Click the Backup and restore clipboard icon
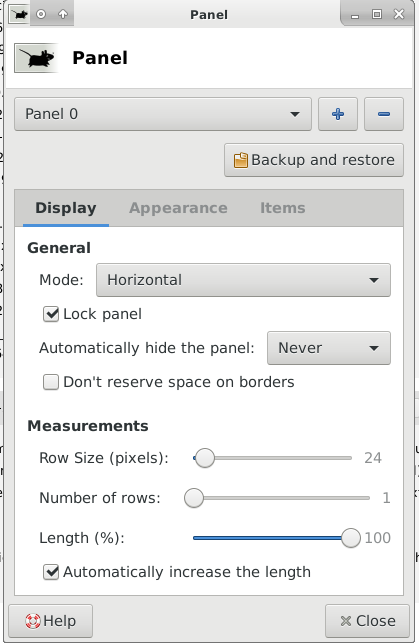 click(x=241, y=160)
